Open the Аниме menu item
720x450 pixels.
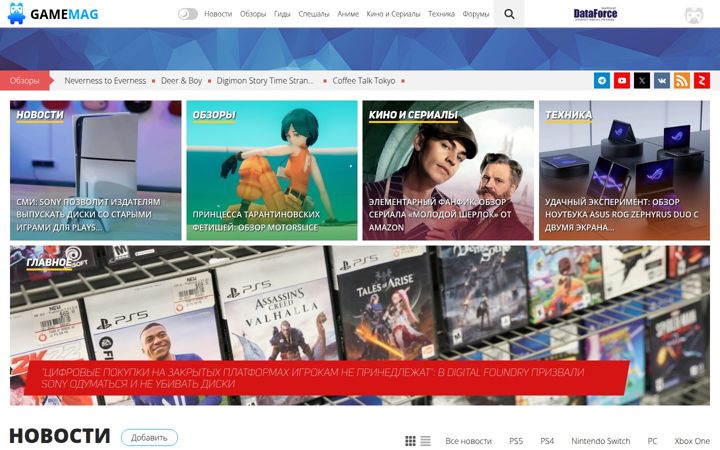[x=348, y=14]
